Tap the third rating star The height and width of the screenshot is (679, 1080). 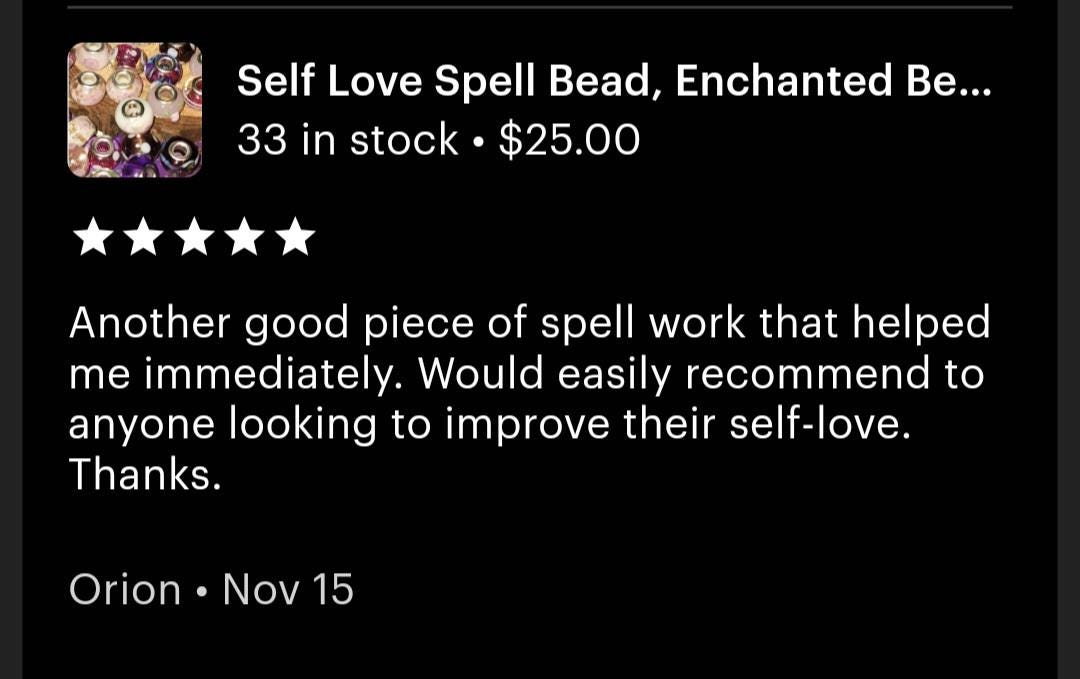pyautogui.click(x=194, y=237)
